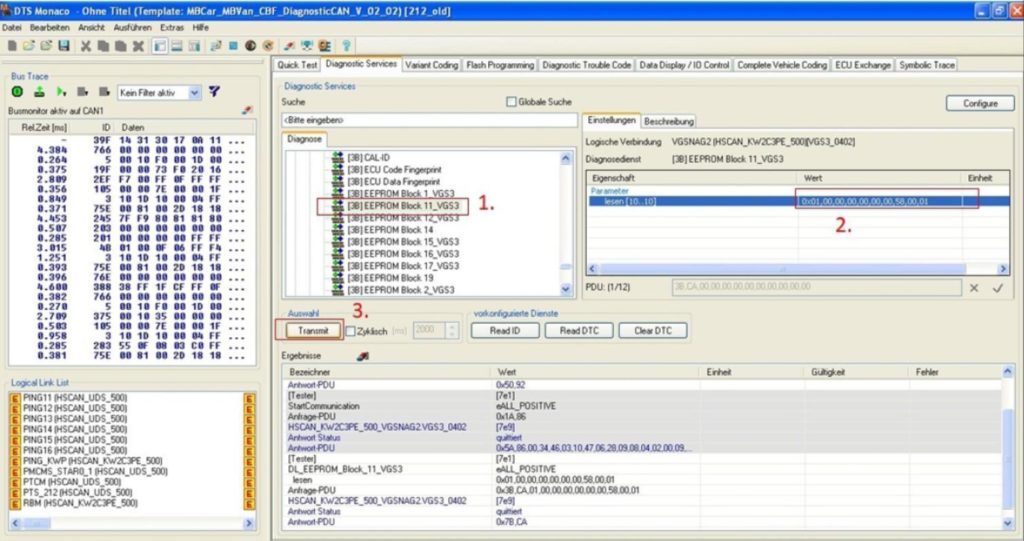Switch to the Variant Coding tab
This screenshot has width=1024, height=541.
[x=431, y=65]
